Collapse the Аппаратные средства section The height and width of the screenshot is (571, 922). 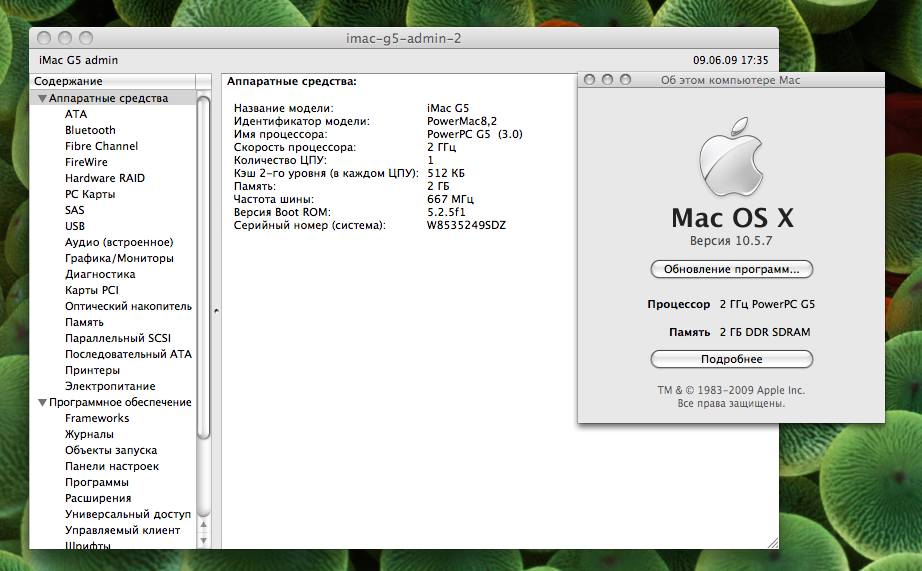click(x=42, y=98)
